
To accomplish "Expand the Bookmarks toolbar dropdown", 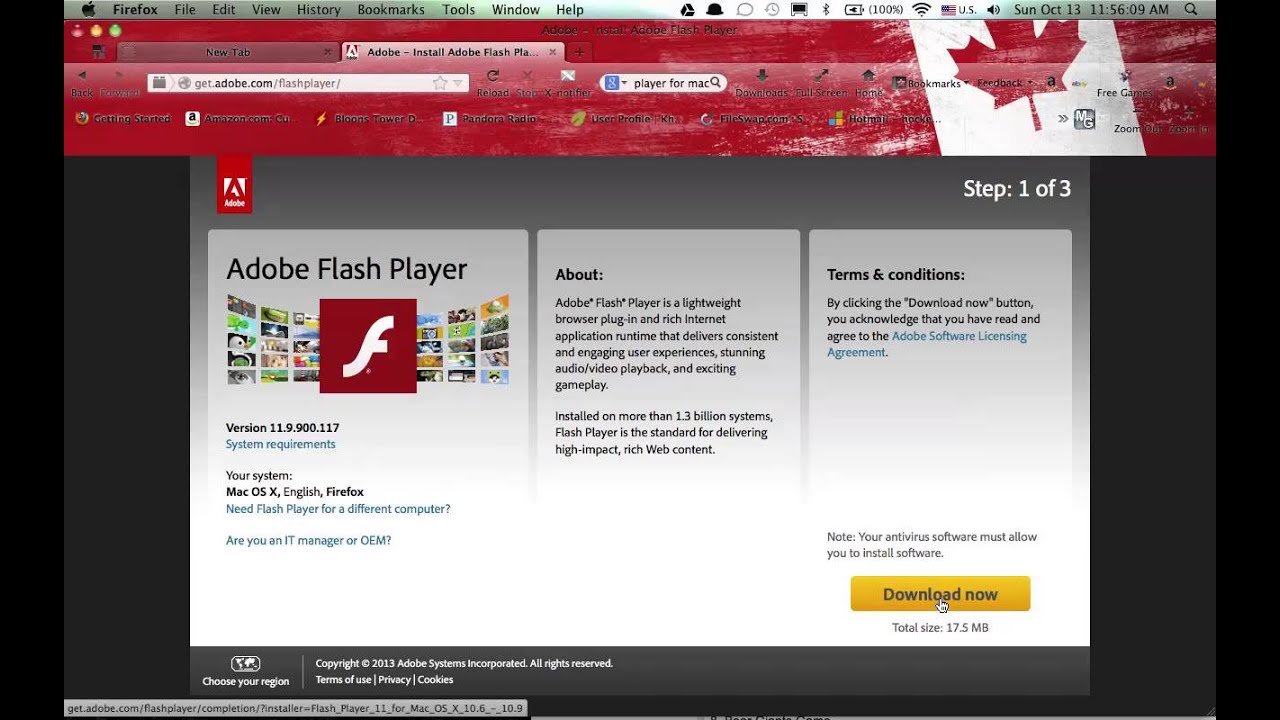I will coord(930,83).
